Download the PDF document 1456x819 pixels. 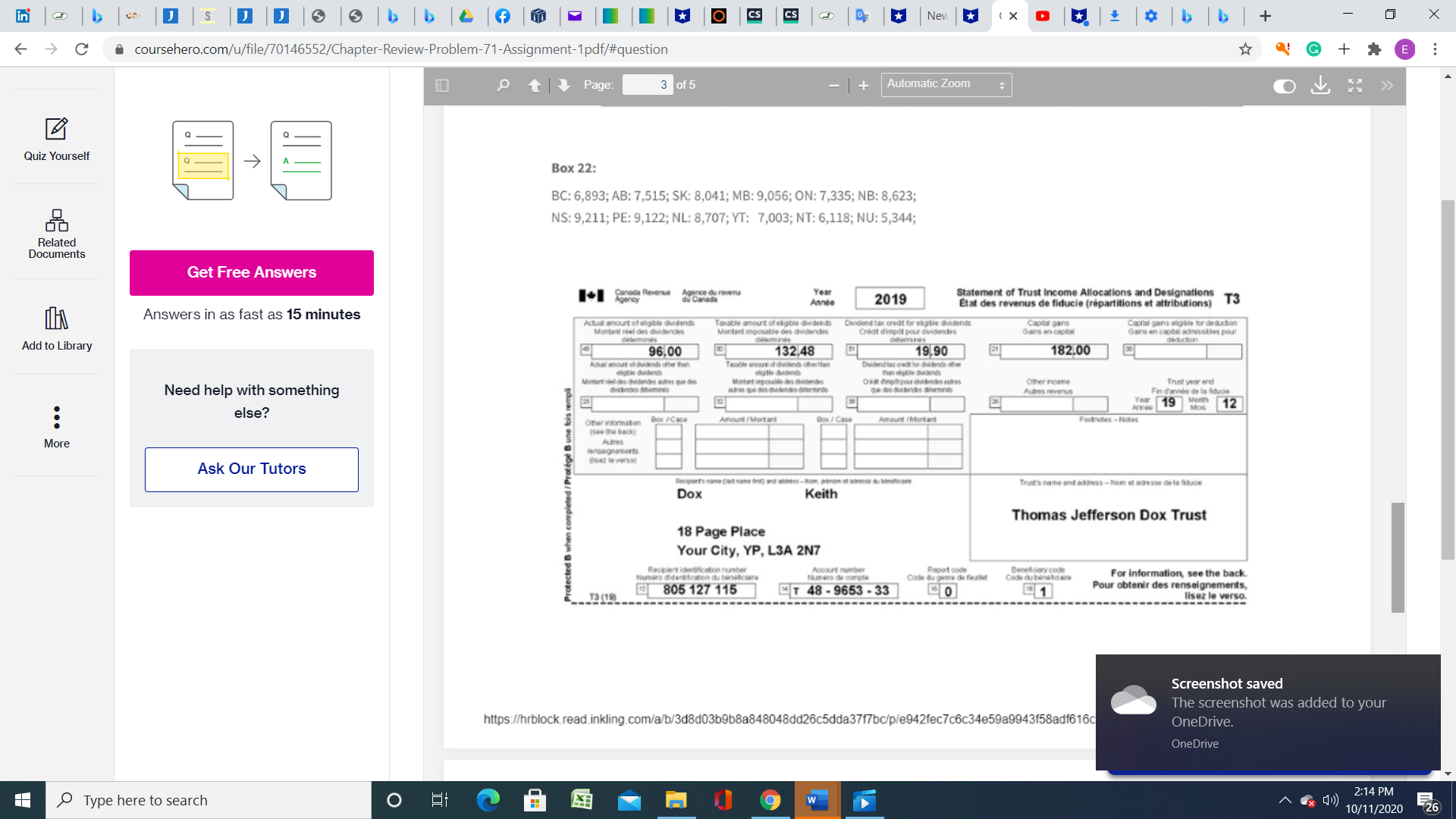1320,86
